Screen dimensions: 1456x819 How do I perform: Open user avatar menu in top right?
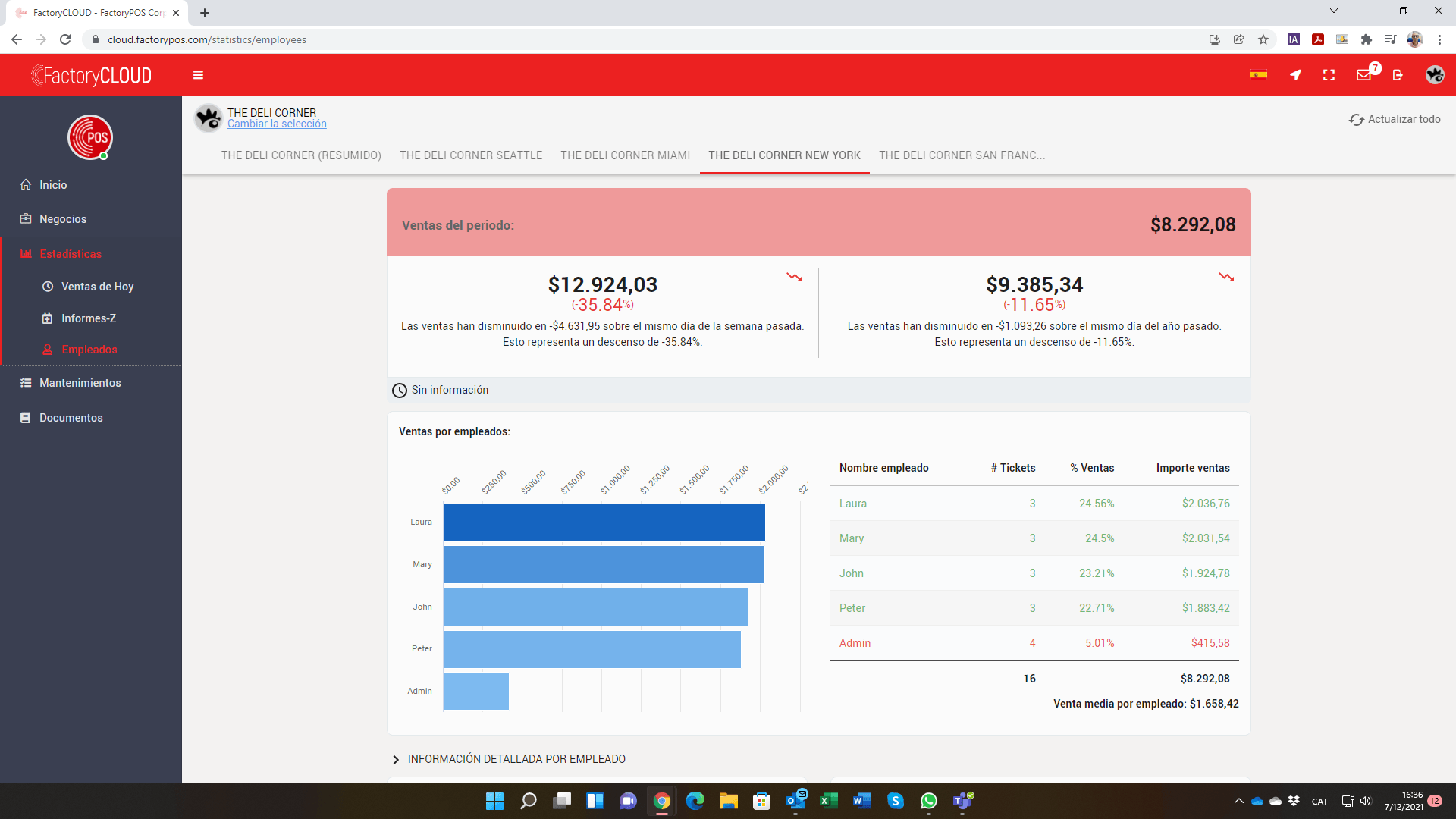(x=1434, y=75)
